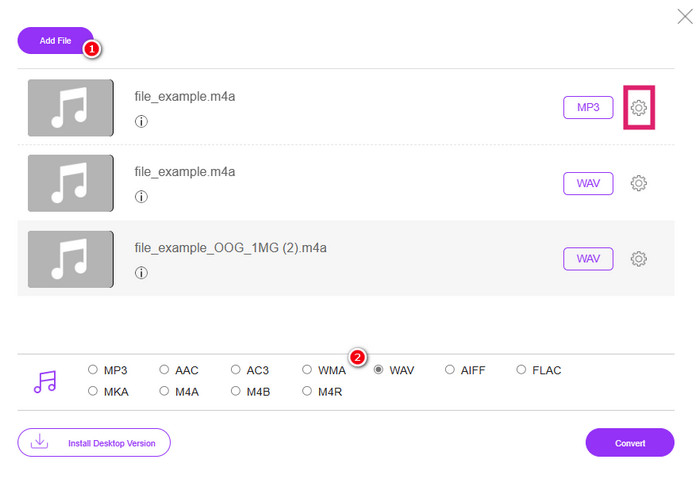Click thumbnail of file_example_OOG_1MG (2).m4a
This screenshot has height=479, width=700.
pos(70,259)
